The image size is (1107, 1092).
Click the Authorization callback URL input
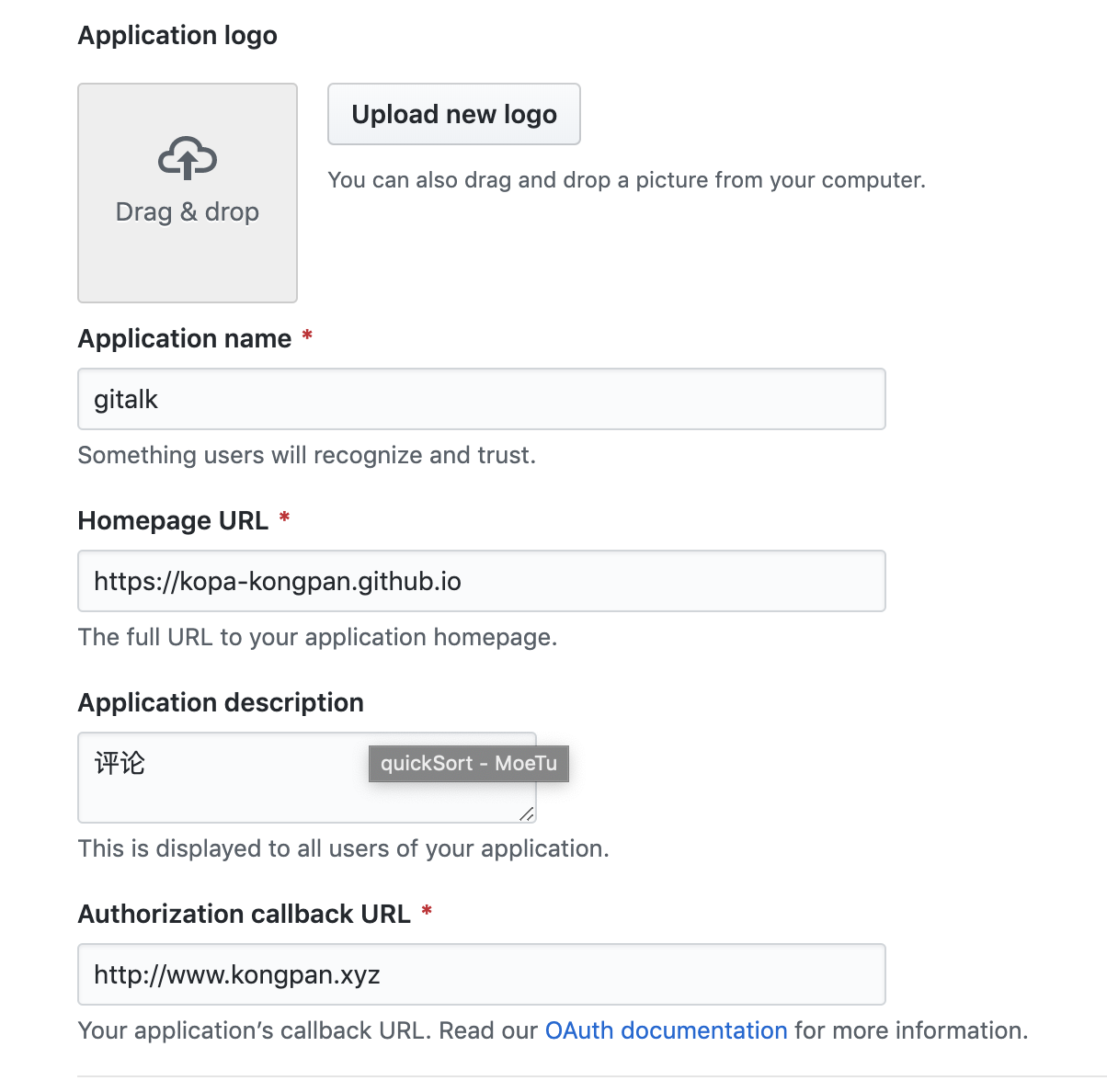pyautogui.click(x=482, y=974)
